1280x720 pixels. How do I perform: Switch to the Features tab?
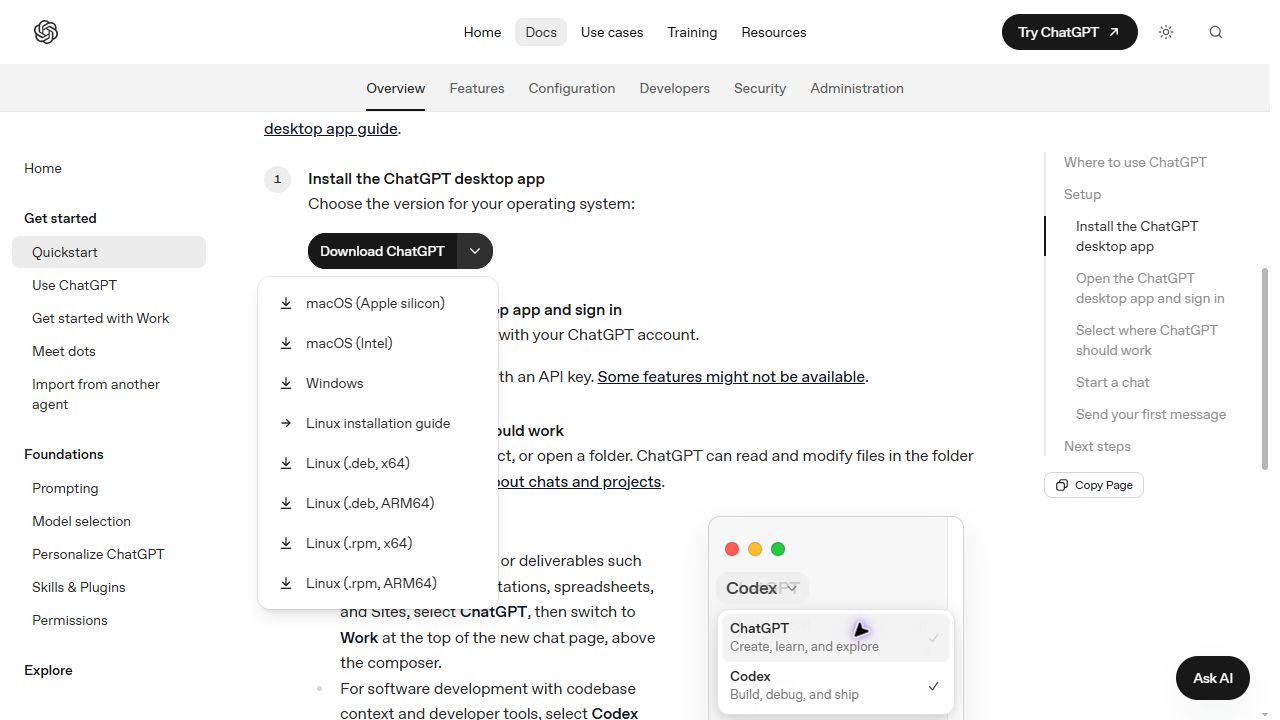pos(477,88)
